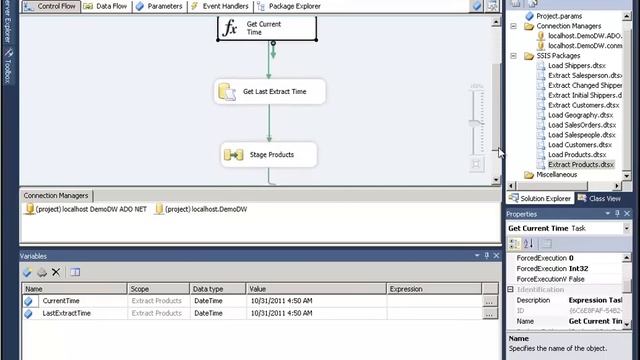Open the Parameters tab
This screenshot has width=640, height=360.
[x=159, y=6]
